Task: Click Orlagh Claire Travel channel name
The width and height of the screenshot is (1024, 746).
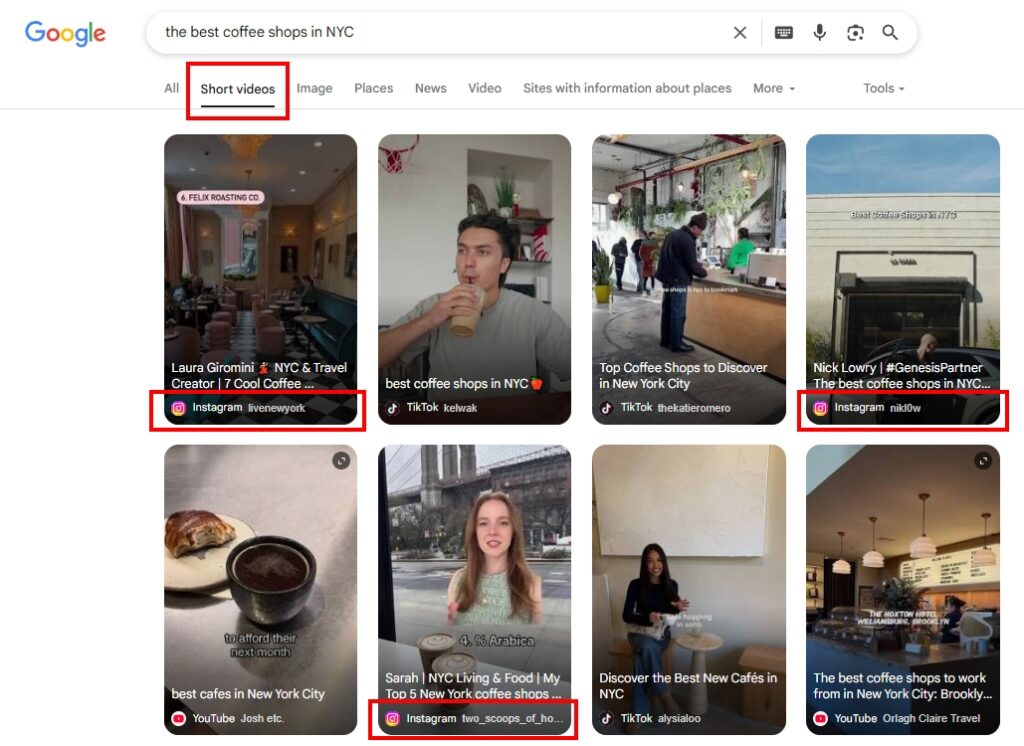Action: pos(931,719)
